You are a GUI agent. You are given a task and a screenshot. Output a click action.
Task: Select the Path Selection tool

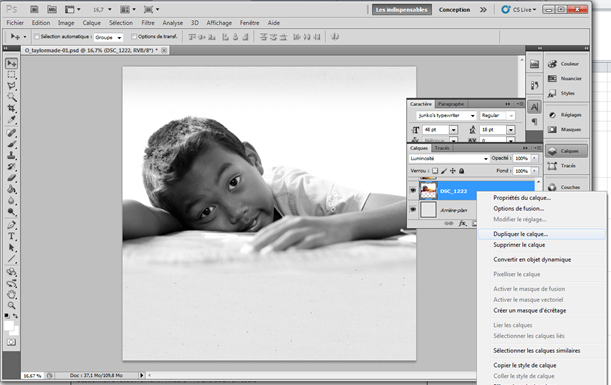click(11, 248)
